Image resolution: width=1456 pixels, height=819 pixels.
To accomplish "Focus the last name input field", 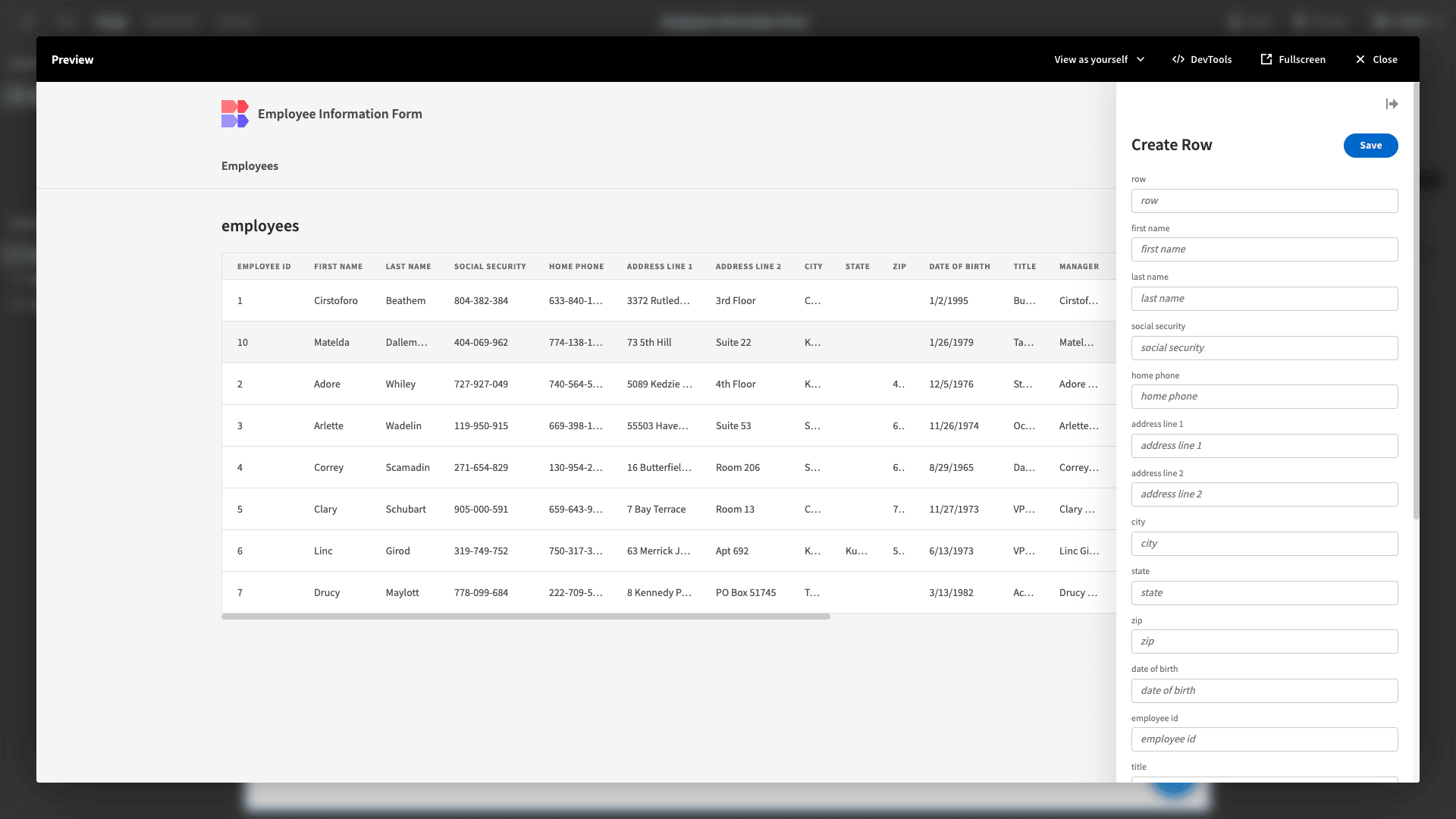I will coord(1264,299).
